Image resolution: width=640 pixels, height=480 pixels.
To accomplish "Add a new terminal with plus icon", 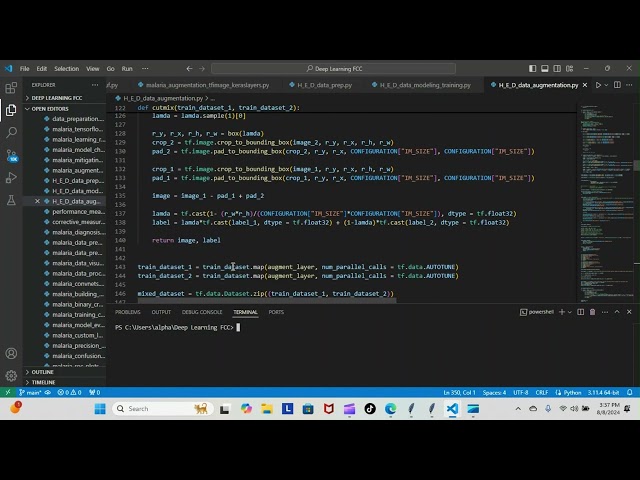I will pos(562,312).
